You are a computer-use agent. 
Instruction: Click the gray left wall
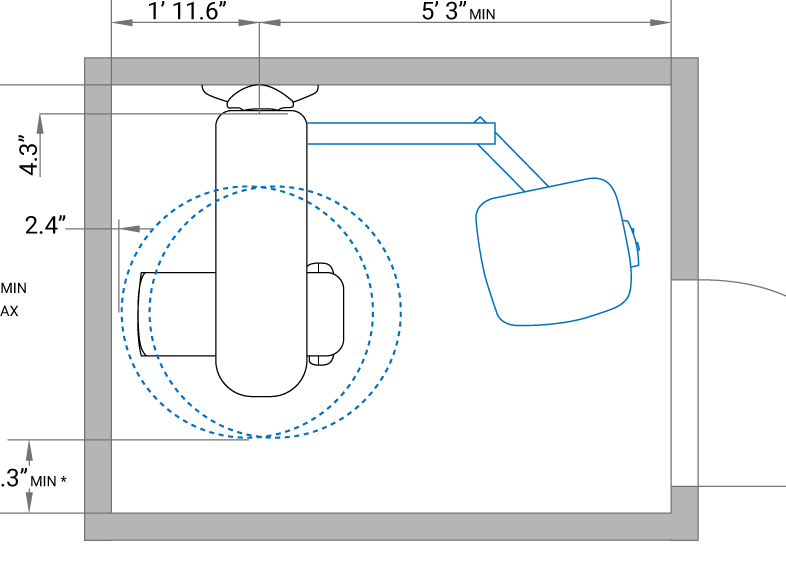click(97, 300)
